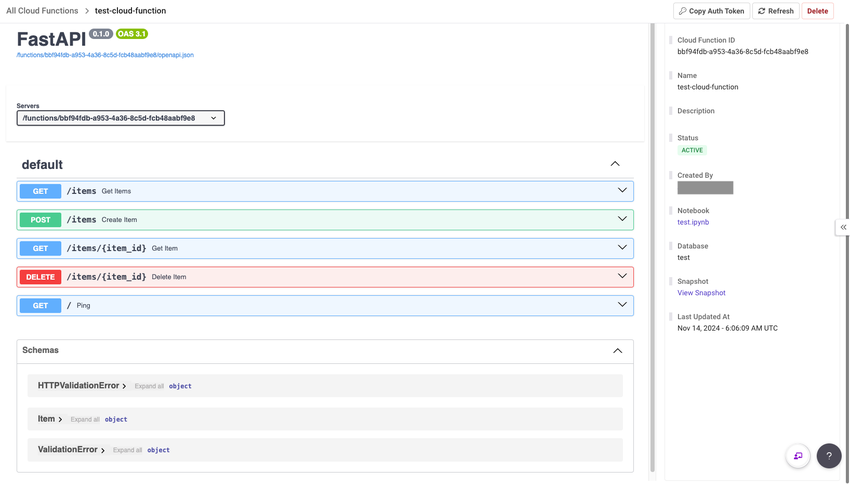850x485 pixels.
Task: Click the red DELETE method badge
Action: click(40, 277)
